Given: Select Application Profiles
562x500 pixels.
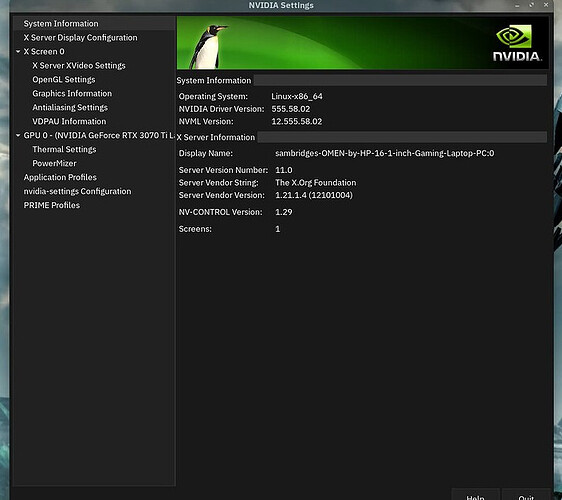Looking at the screenshot, I should 60,177.
